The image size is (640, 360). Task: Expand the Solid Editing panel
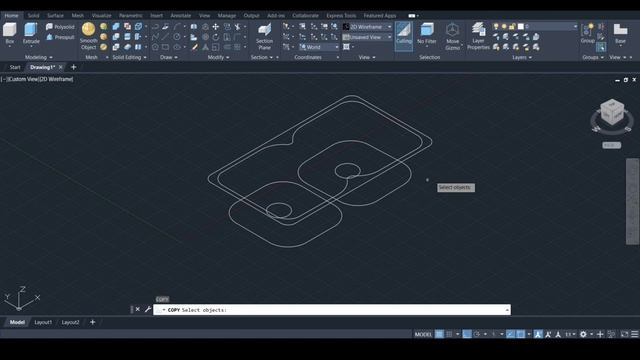(x=129, y=58)
